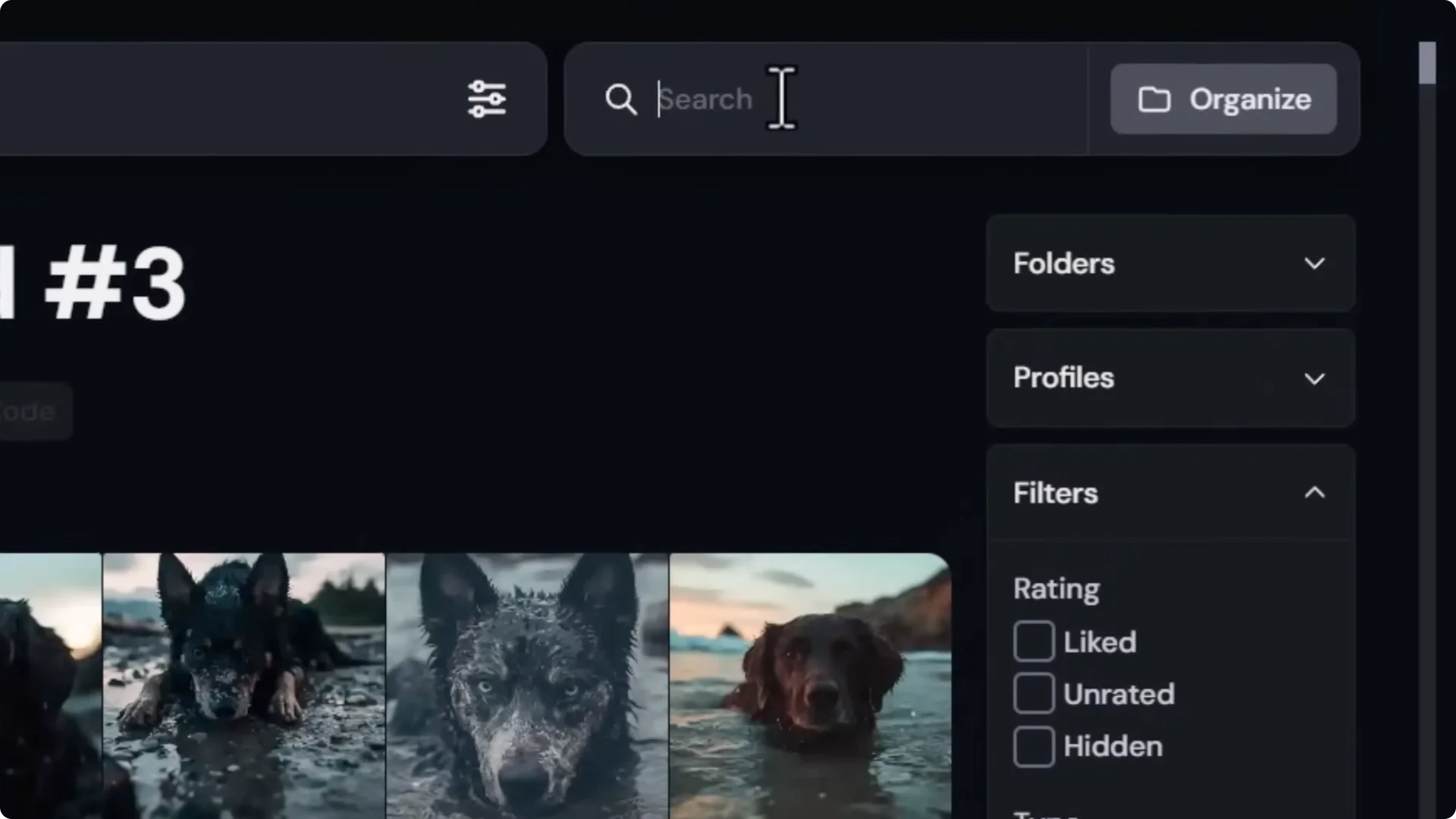The height and width of the screenshot is (819, 1456).
Task: Expand the Profiles panel chevron
Action: pyautogui.click(x=1314, y=378)
